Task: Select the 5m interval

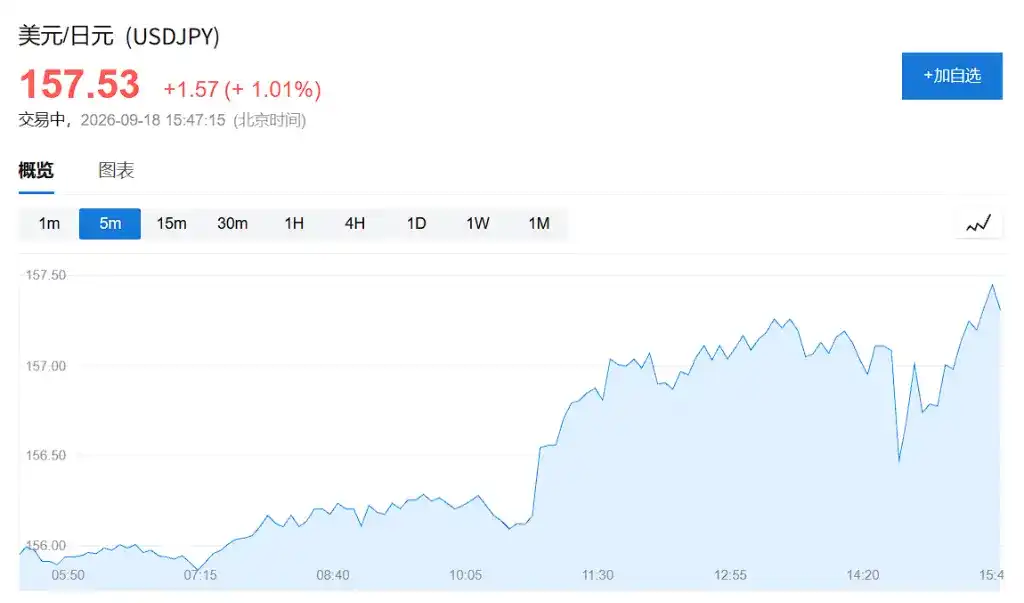Action: tap(110, 223)
